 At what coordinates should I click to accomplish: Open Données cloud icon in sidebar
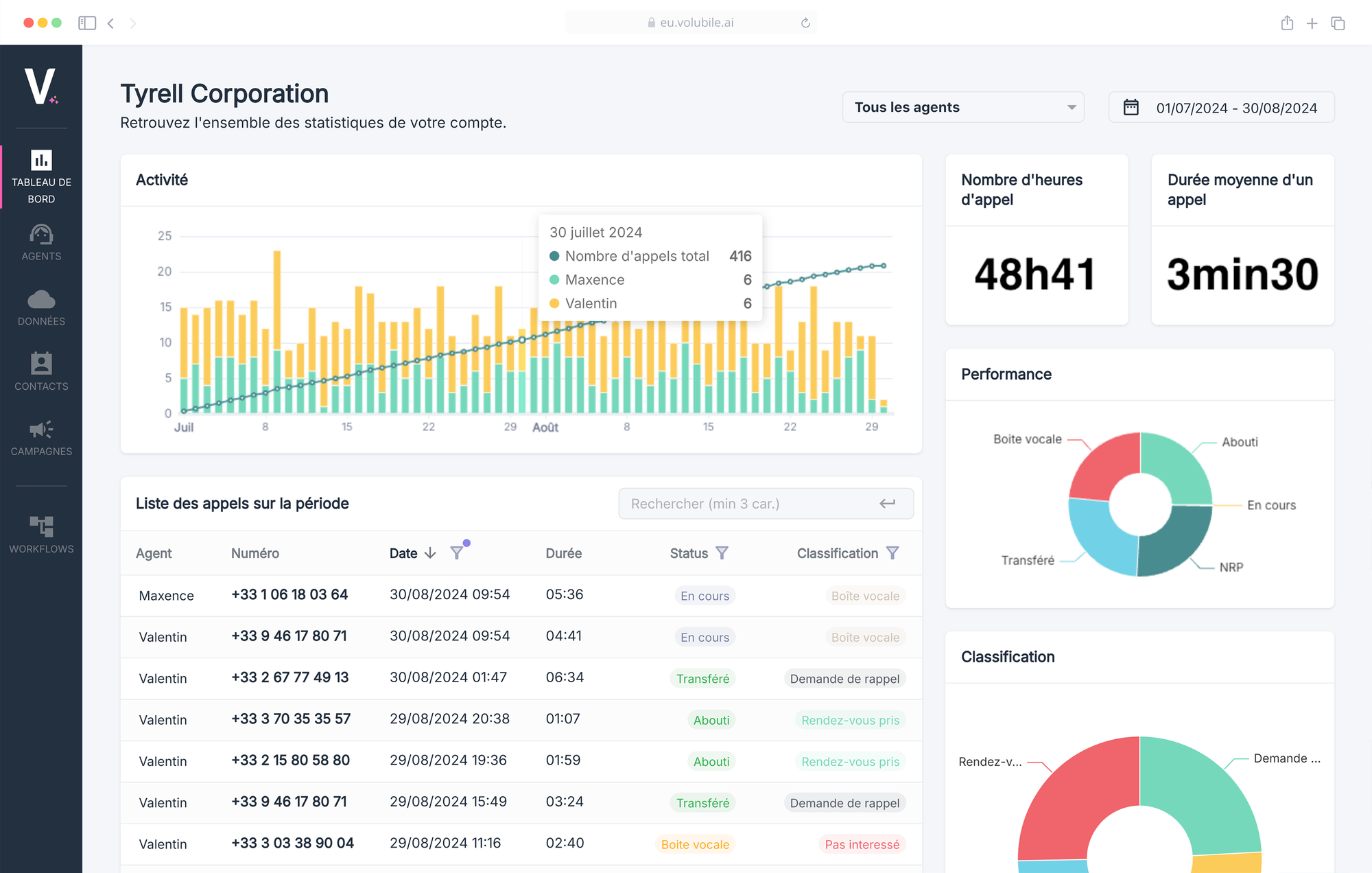click(41, 300)
